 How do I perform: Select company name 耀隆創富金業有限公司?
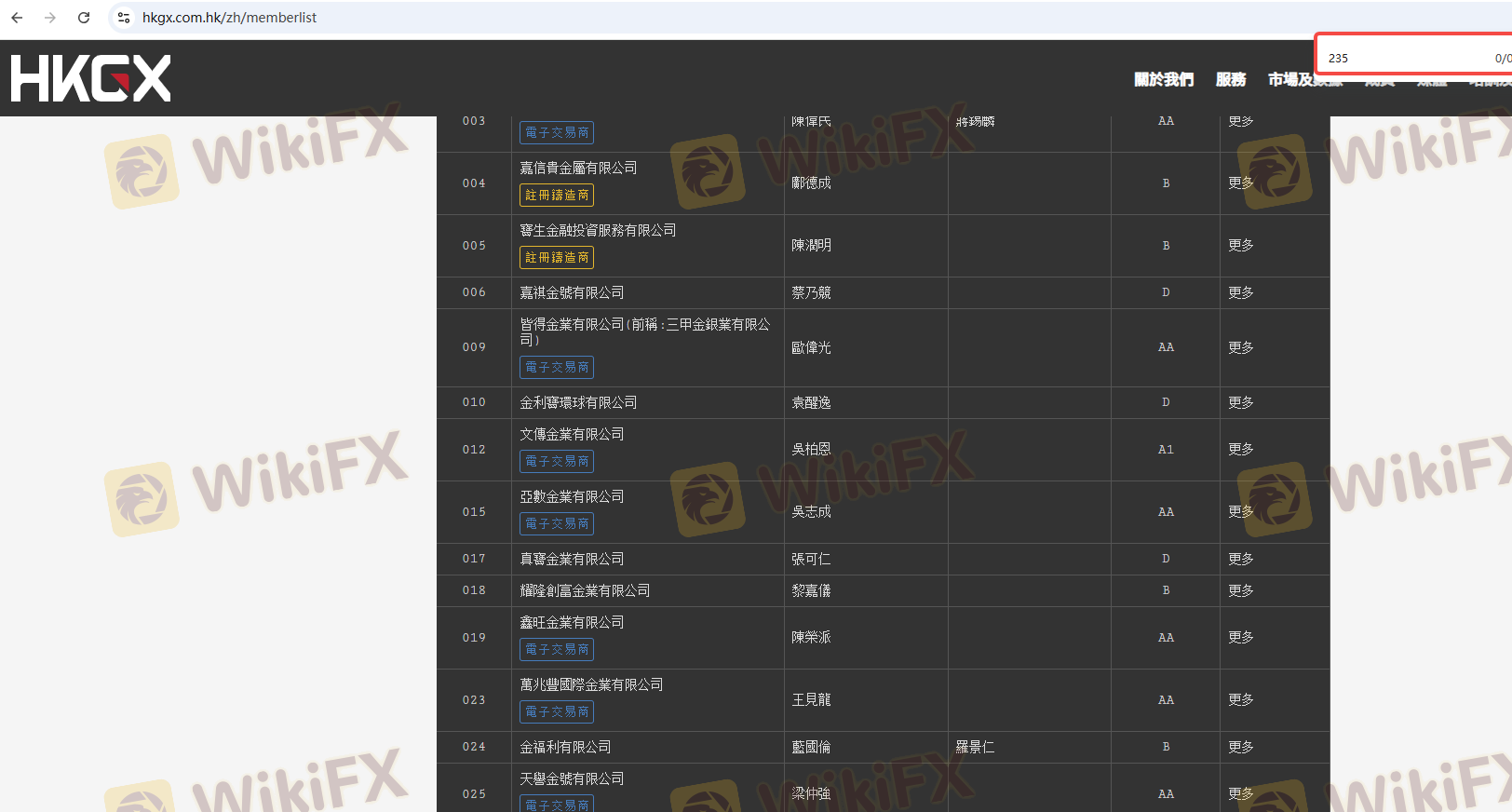pos(585,590)
